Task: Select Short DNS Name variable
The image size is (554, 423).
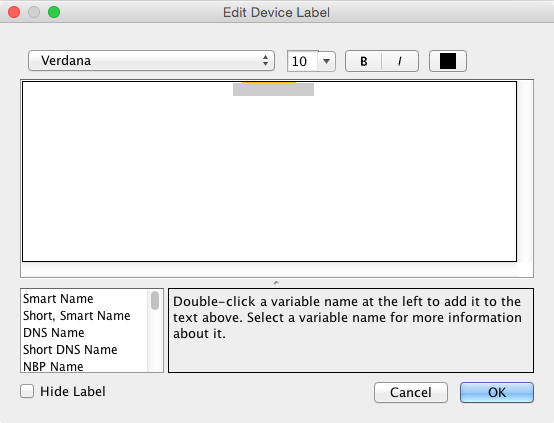Action: point(70,349)
